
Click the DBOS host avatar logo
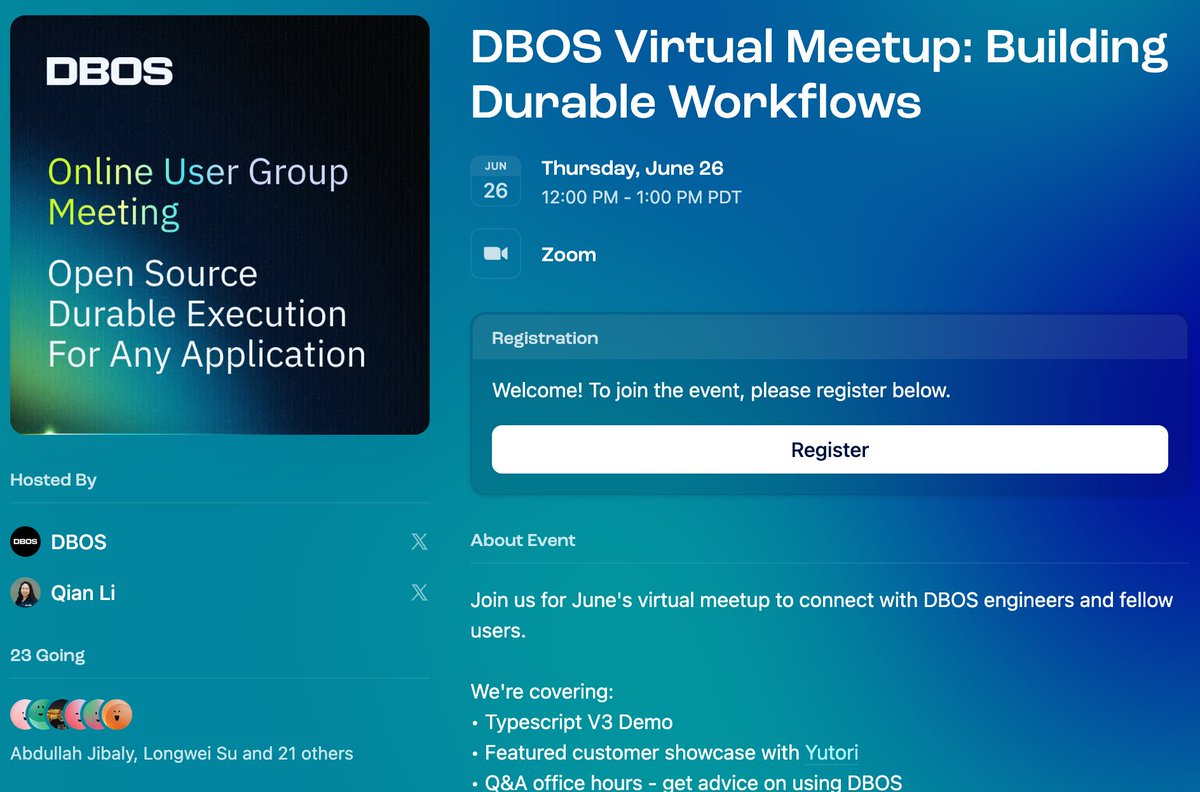coord(25,542)
